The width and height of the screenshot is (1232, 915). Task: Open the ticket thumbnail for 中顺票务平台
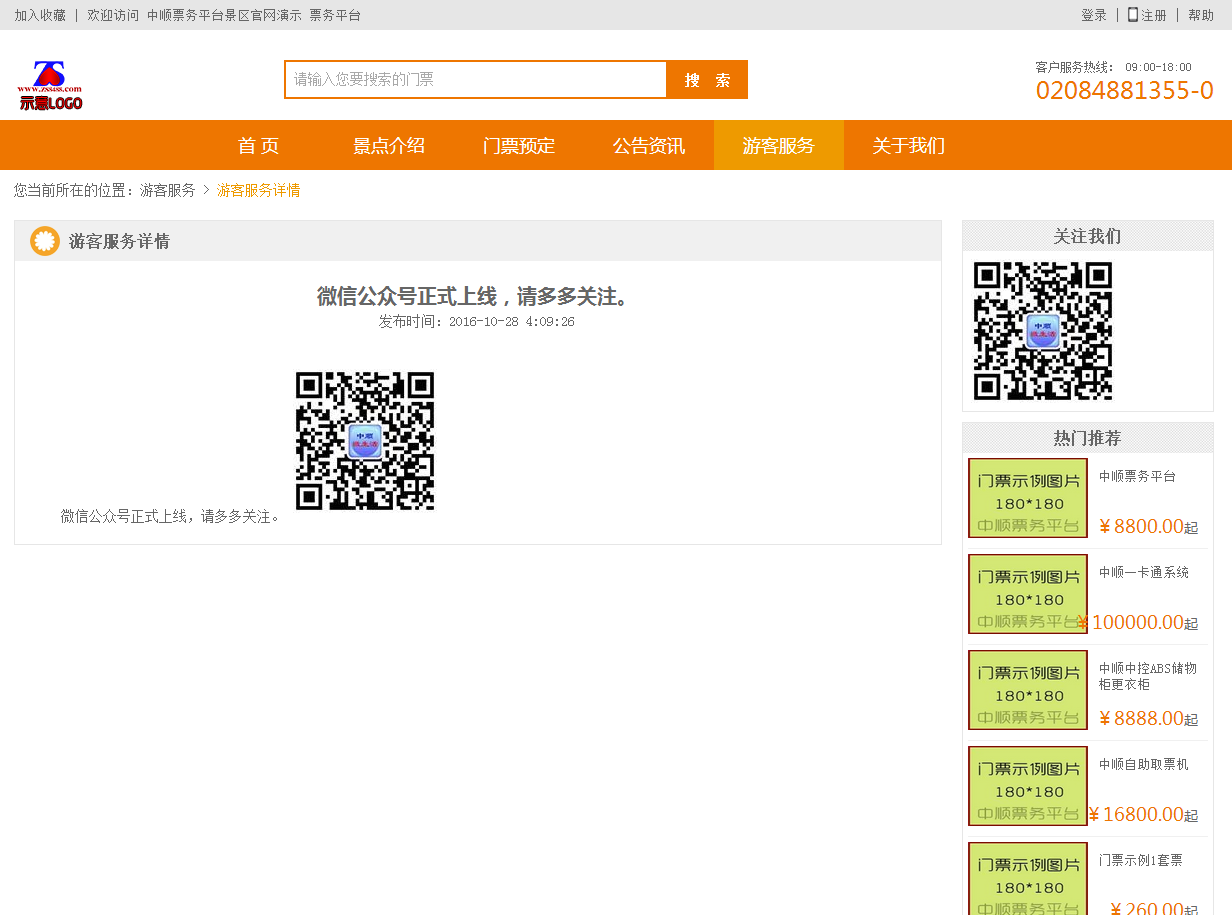point(1028,498)
